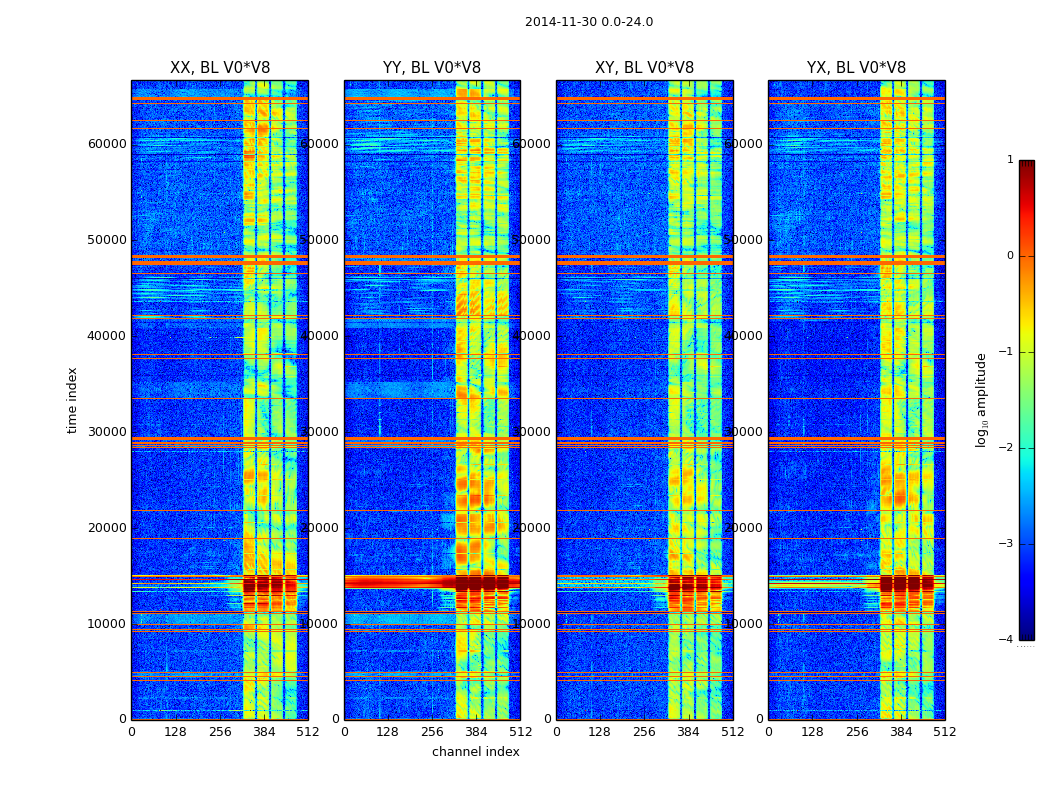This screenshot has width=1050, height=800.
Task: Click the figure title '2014-11-30 0.0-24.0'
Action: tap(588, 22)
